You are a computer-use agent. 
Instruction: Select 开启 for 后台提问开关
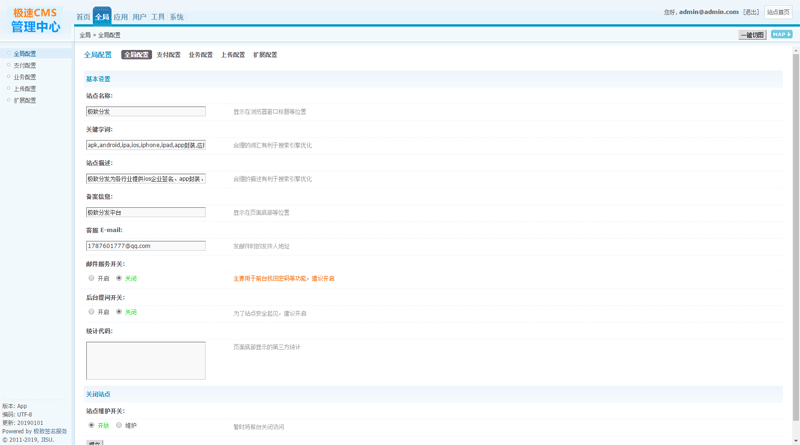[91, 312]
